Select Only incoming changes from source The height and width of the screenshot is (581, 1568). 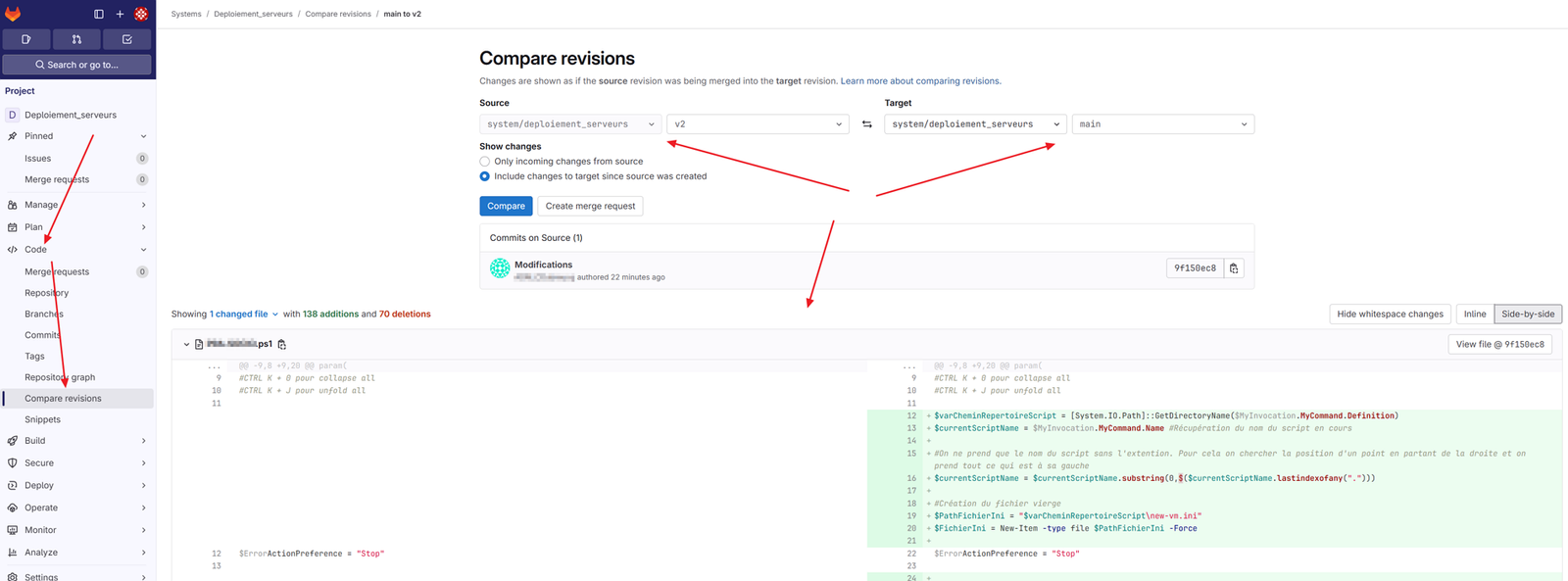click(x=484, y=162)
